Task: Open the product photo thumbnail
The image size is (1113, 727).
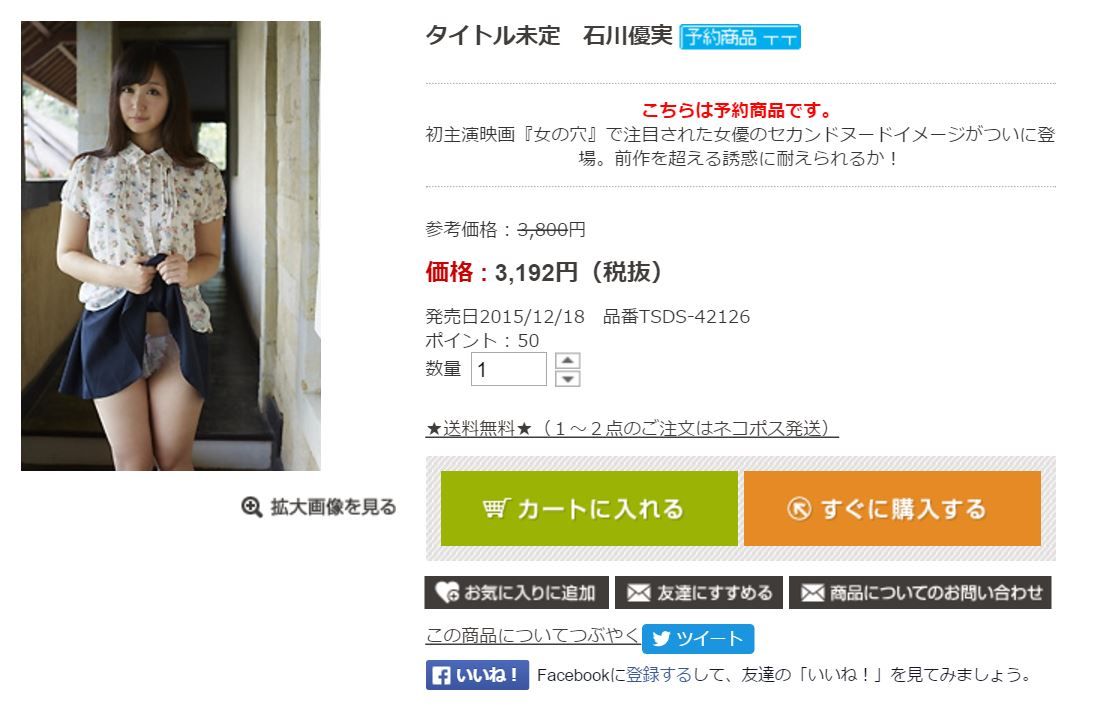Action: pos(171,246)
